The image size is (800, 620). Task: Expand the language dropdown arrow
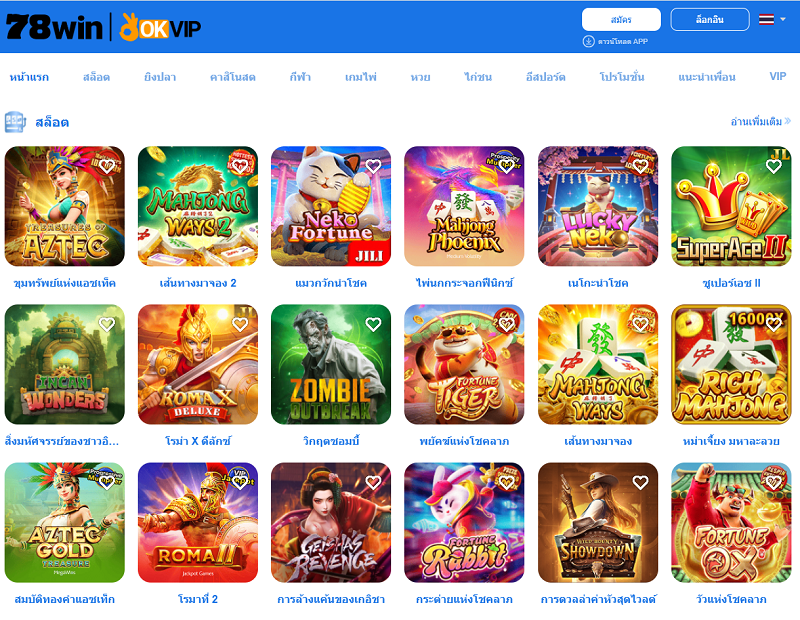[x=783, y=19]
